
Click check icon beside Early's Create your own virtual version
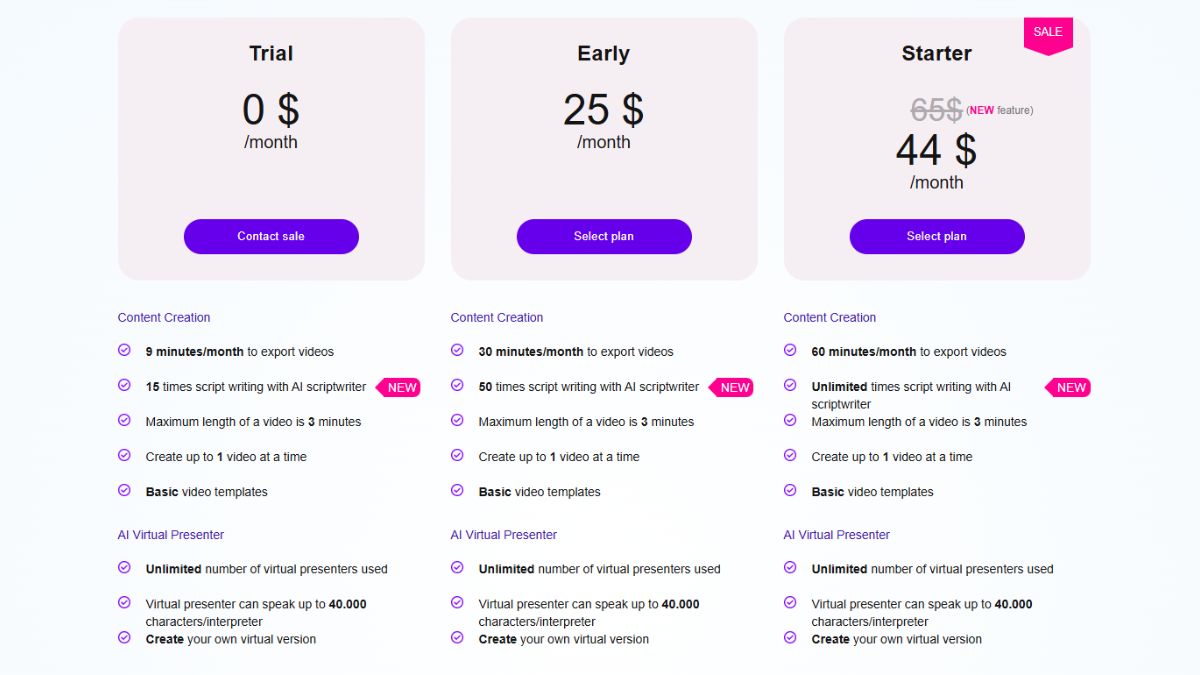457,637
